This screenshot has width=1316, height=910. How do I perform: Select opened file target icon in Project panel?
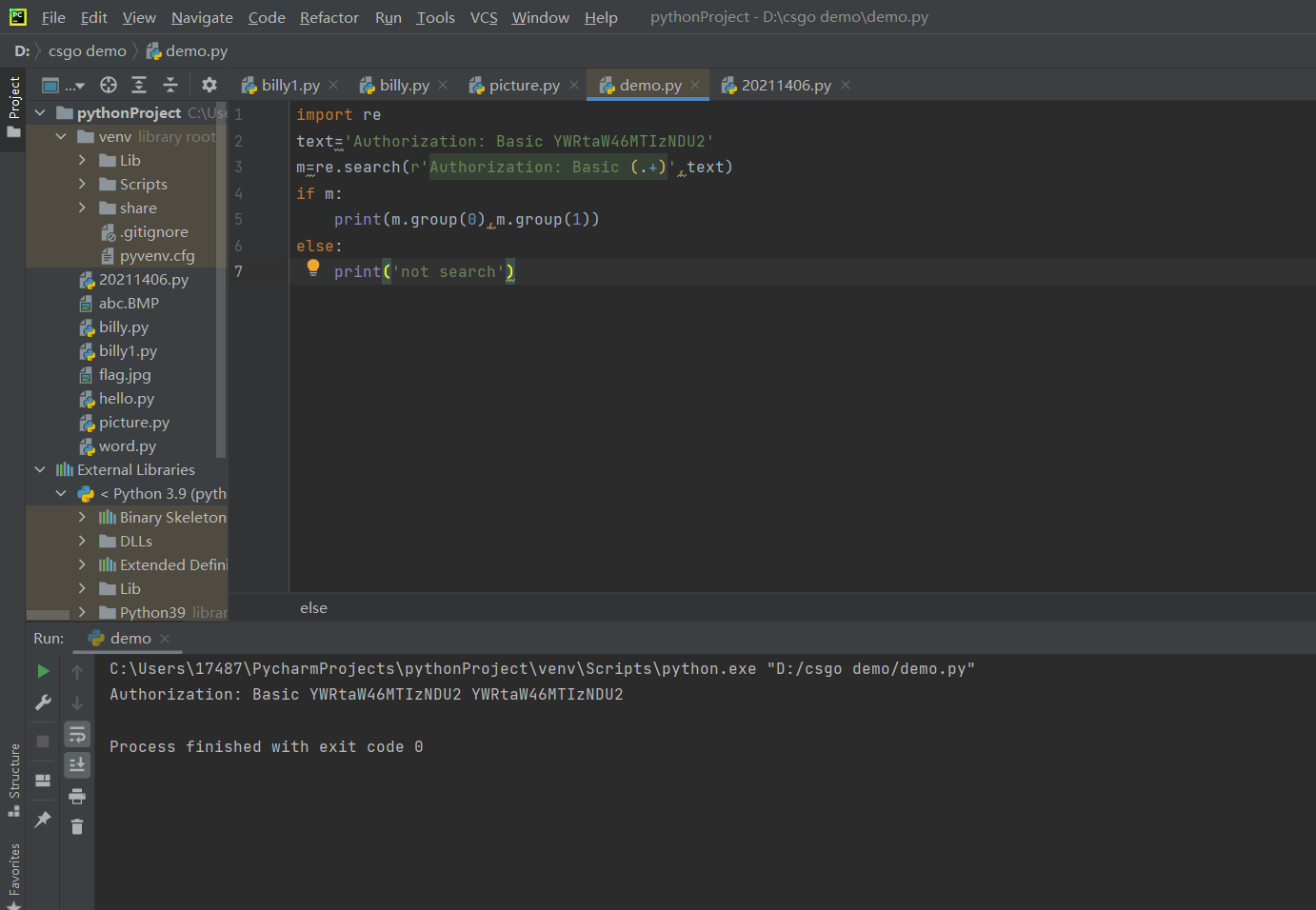(109, 85)
